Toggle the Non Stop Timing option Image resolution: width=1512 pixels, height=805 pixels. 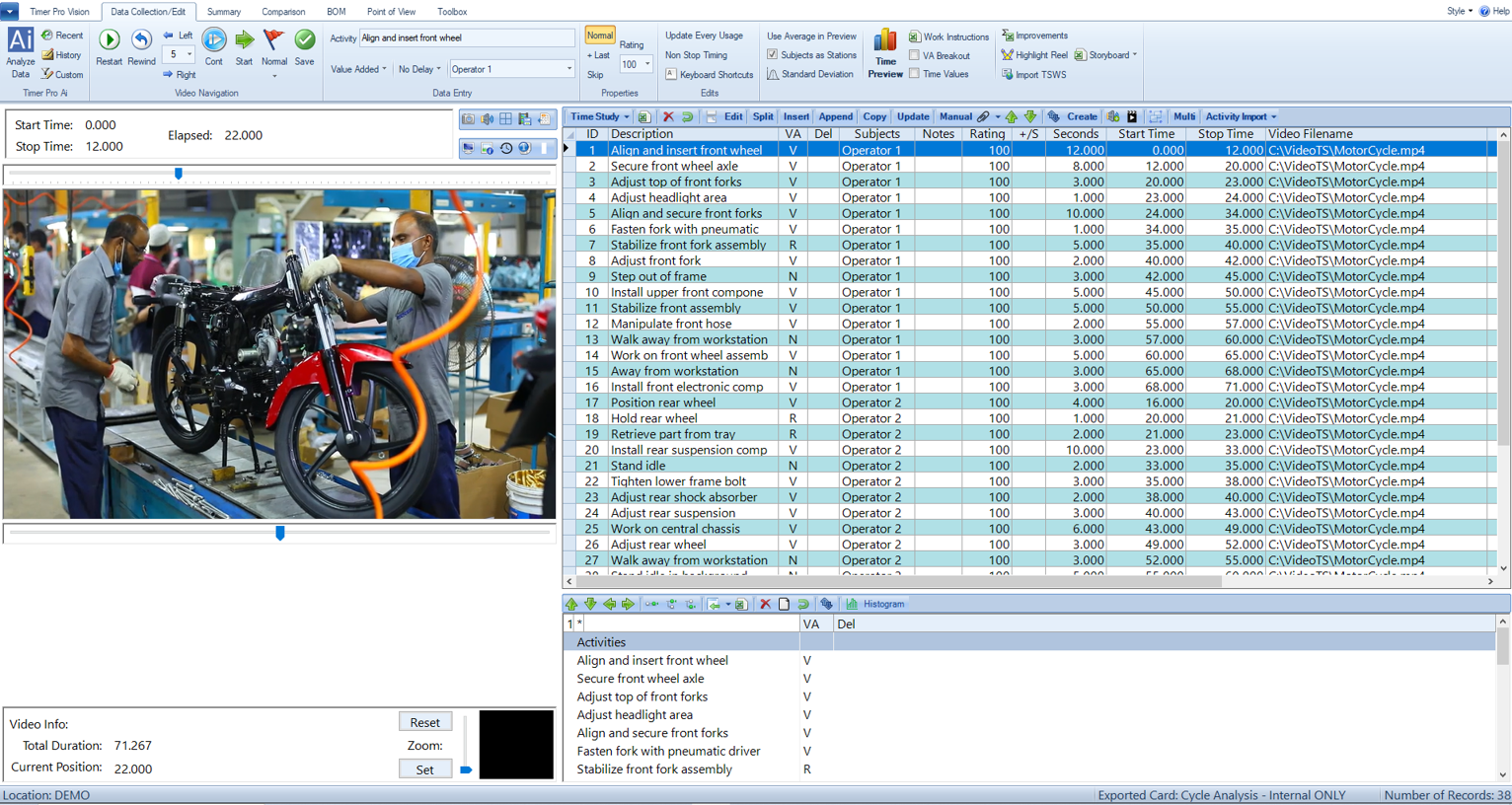coord(696,55)
